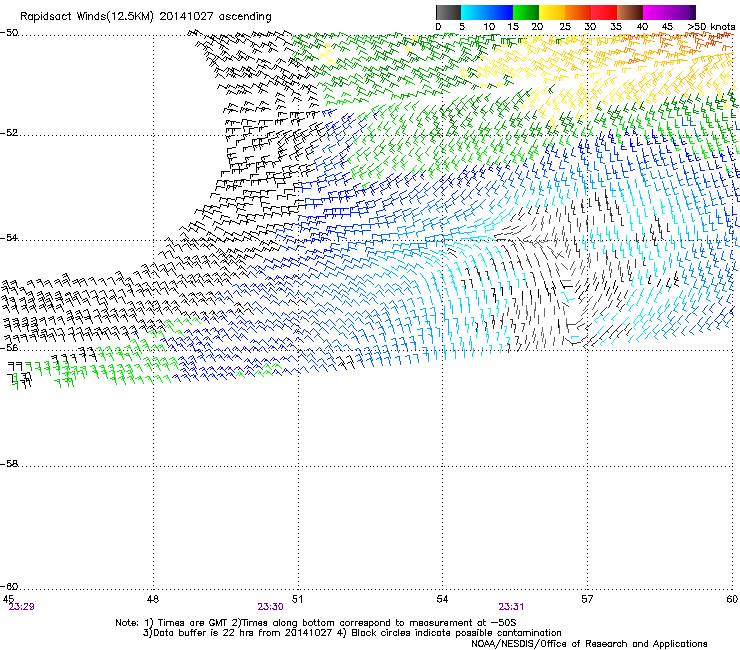Viewport: 740px width, 650px height.
Task: Click the longitude axis label "57"
Action: pos(587,599)
